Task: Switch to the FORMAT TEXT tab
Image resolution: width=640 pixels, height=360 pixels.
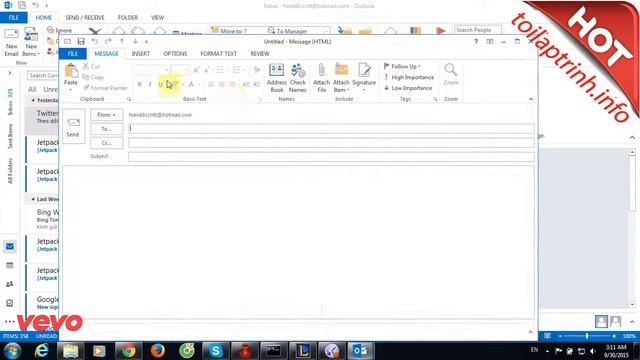Action: 218,54
